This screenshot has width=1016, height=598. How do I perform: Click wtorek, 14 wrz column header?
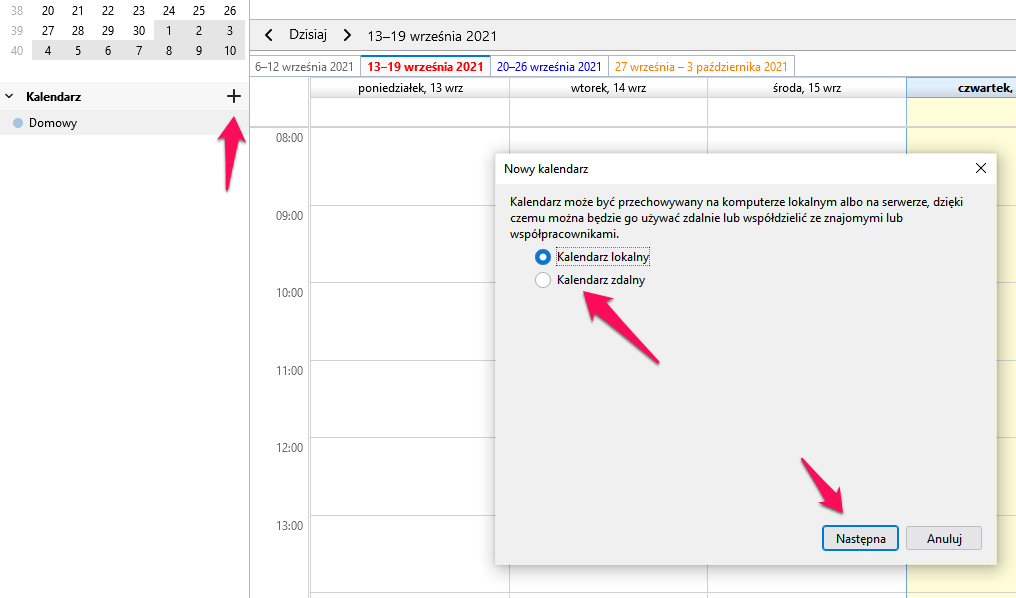[x=608, y=88]
